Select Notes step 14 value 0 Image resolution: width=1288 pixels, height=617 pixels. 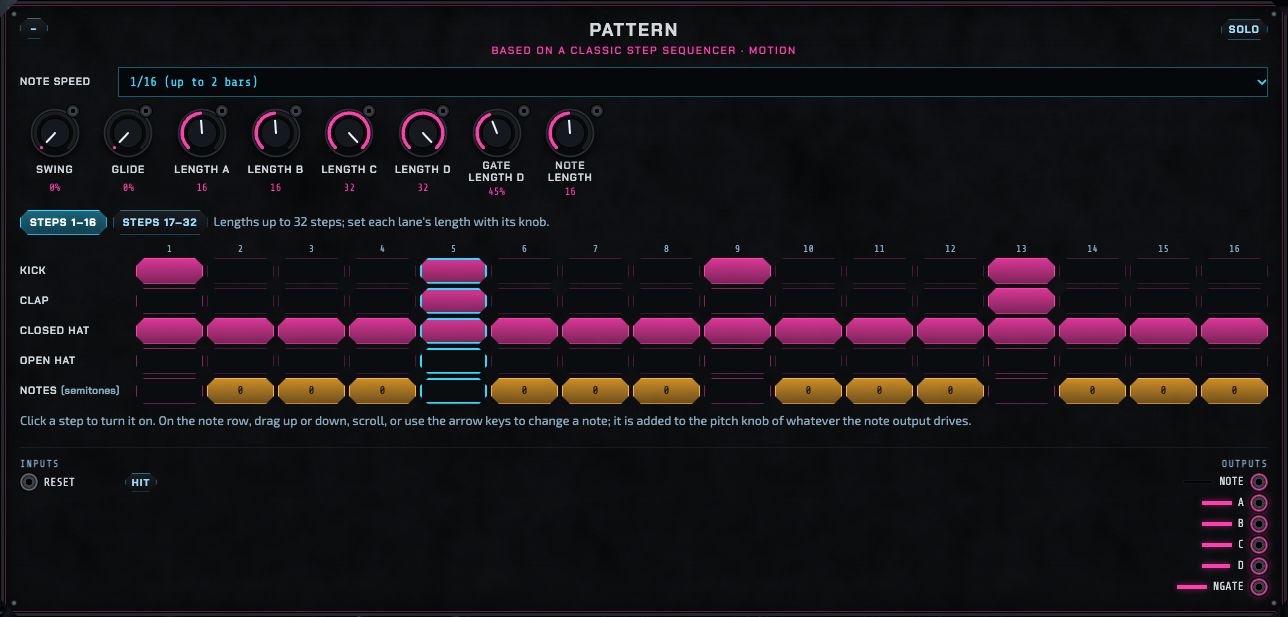1093,390
